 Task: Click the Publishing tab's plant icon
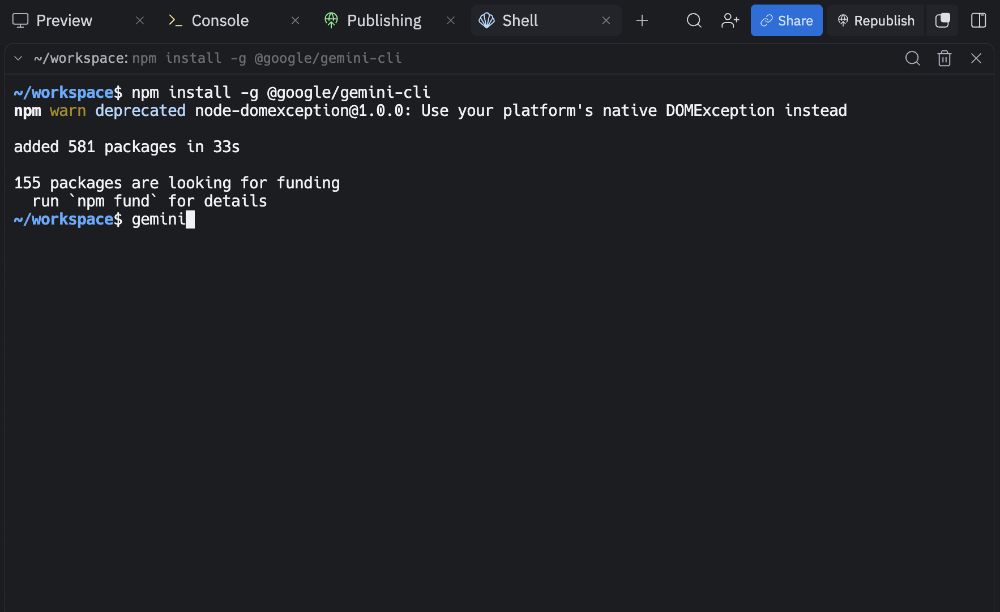point(329,20)
